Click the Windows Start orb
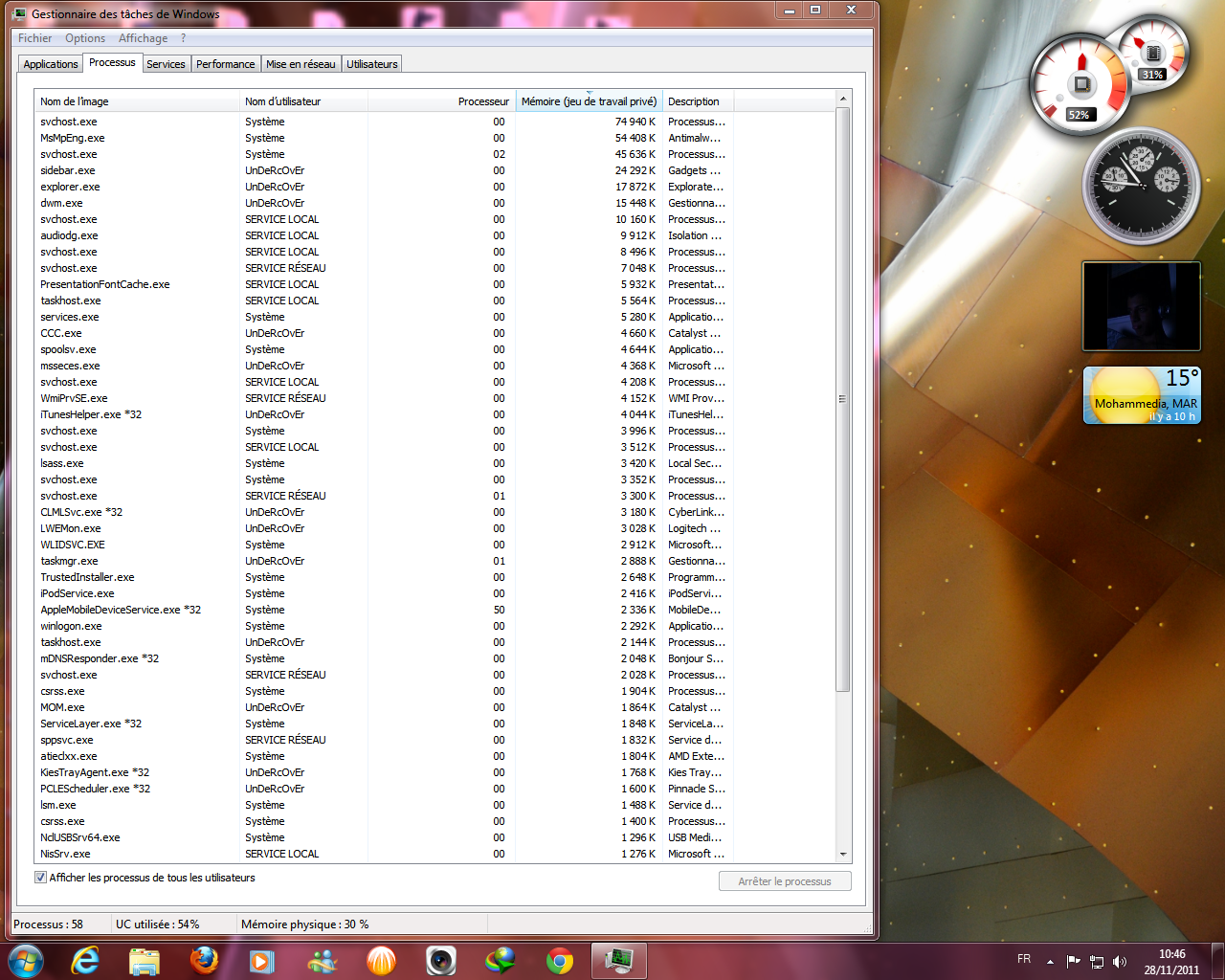The width and height of the screenshot is (1225, 980). [x=26, y=960]
